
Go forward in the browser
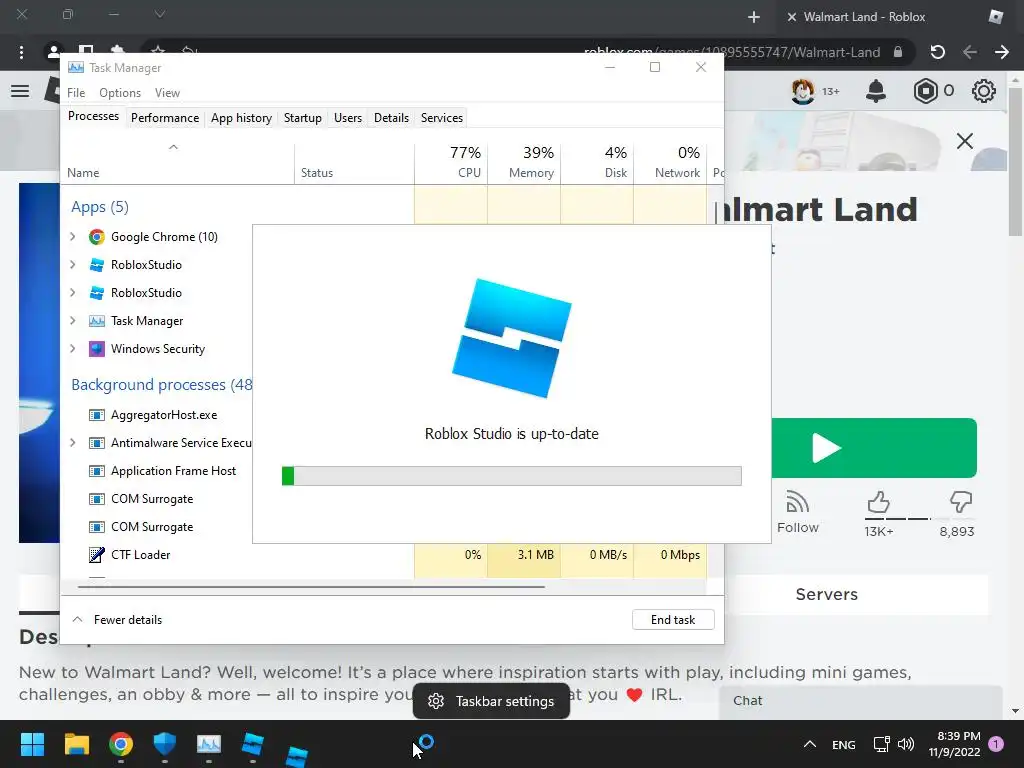[1002, 52]
